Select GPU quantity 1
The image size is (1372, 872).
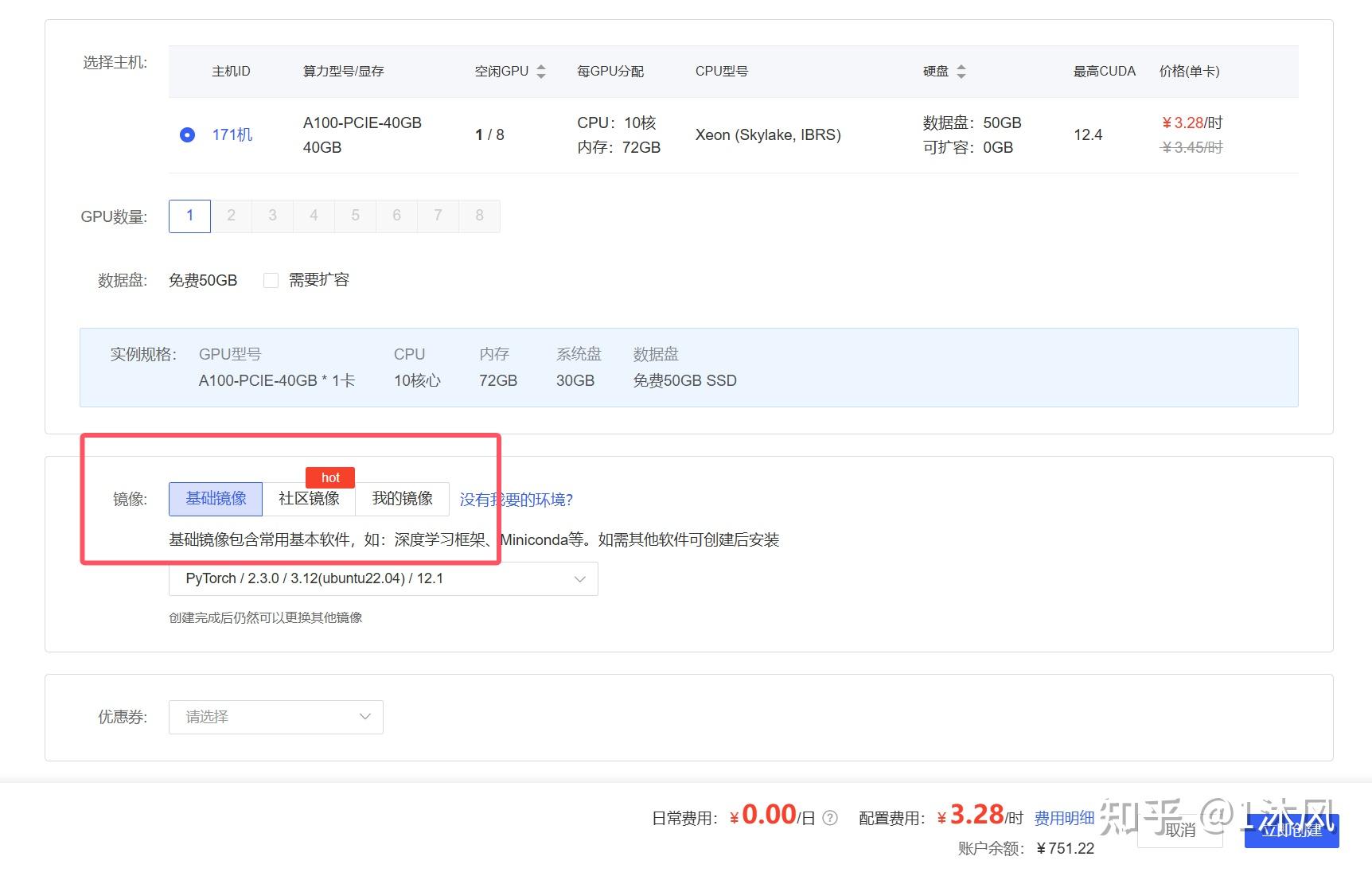tap(189, 216)
